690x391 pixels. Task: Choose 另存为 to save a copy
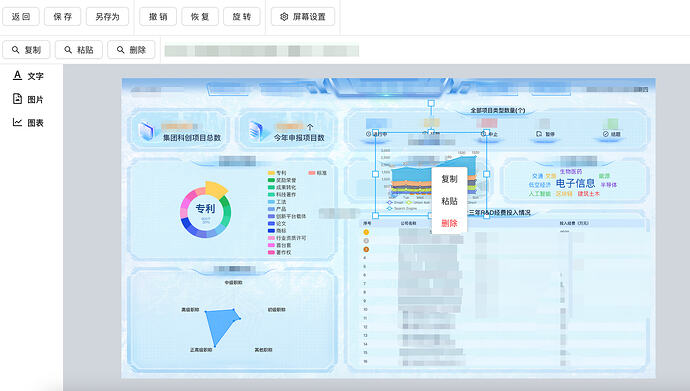pyautogui.click(x=107, y=17)
